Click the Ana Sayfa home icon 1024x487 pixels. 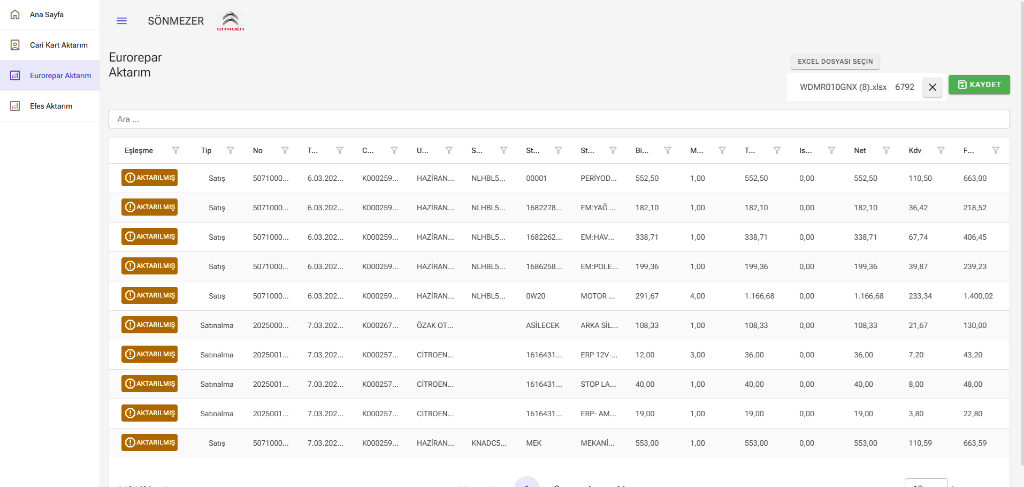point(14,14)
